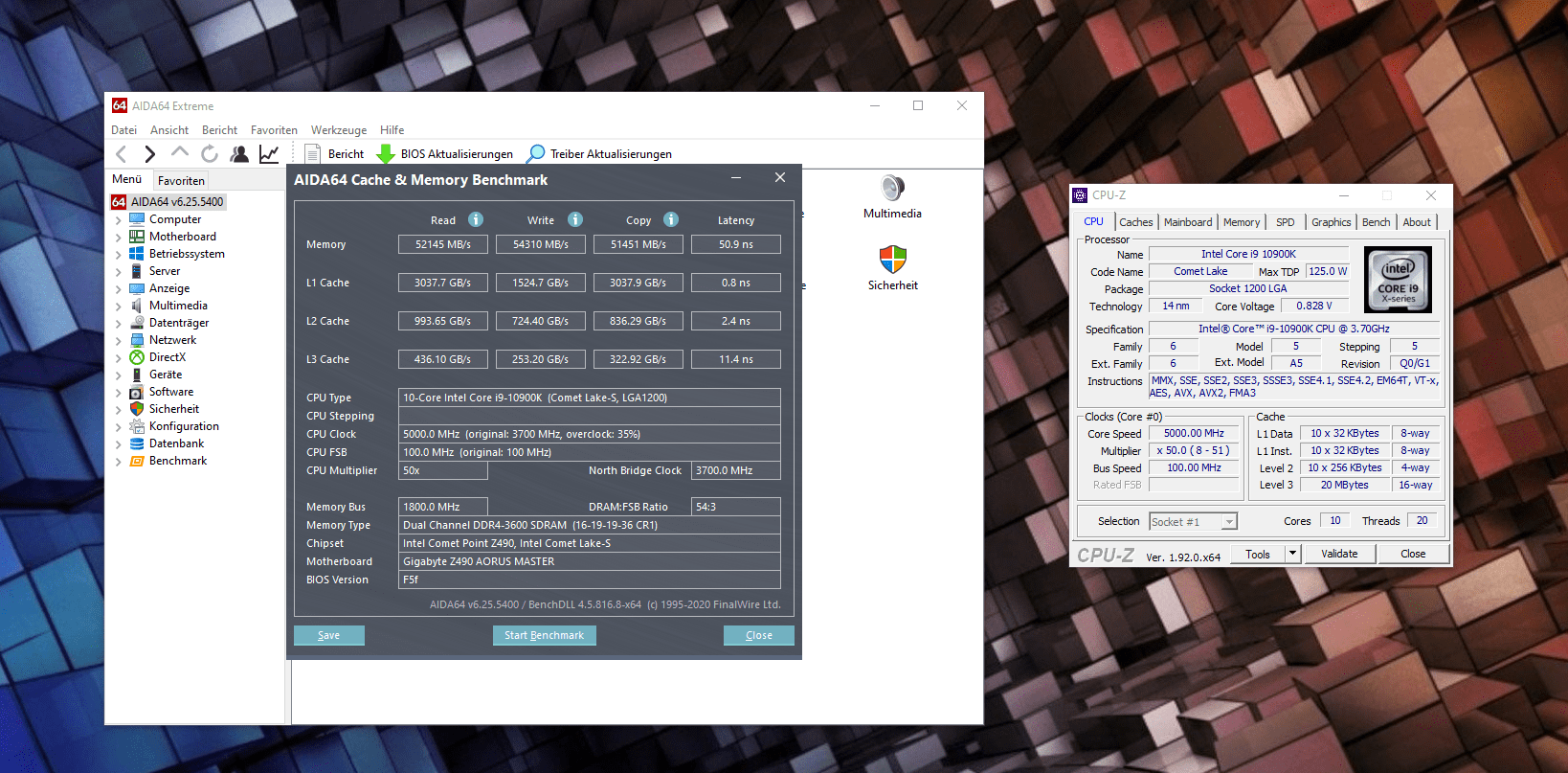1568x773 pixels.
Task: Click the Betriebssystem Windows icon in tree
Action: click(x=137, y=254)
